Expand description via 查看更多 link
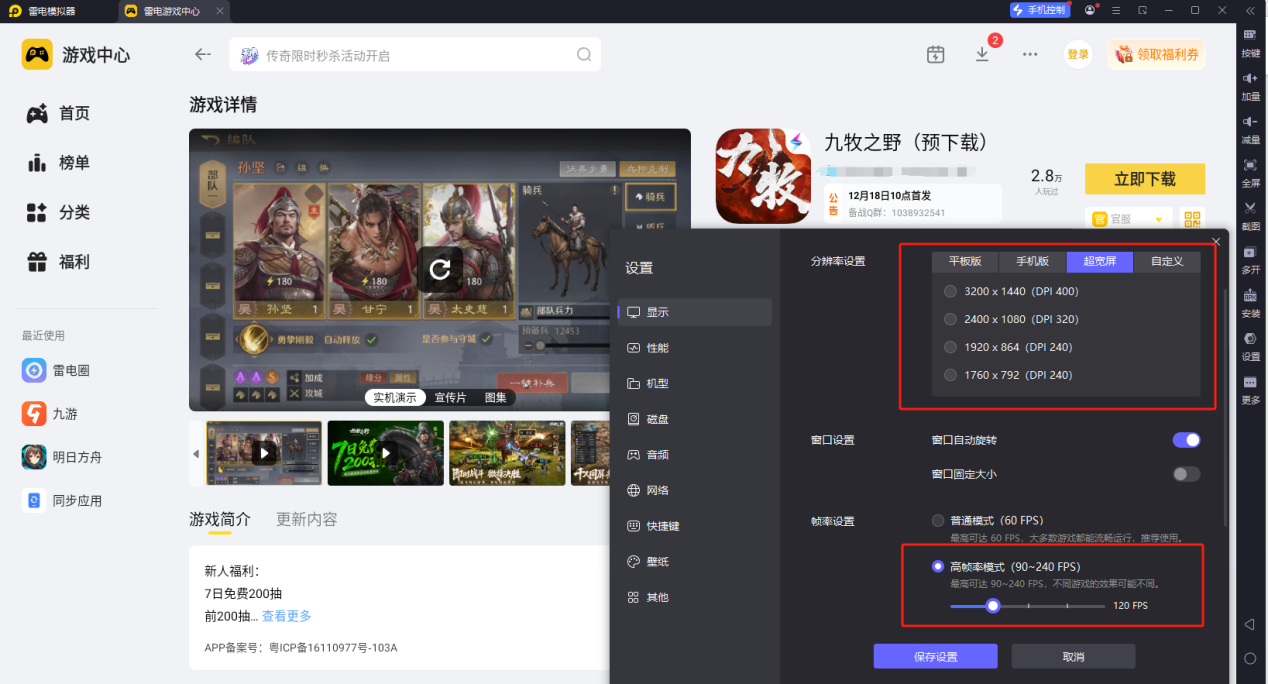The image size is (1268, 684). point(286,616)
